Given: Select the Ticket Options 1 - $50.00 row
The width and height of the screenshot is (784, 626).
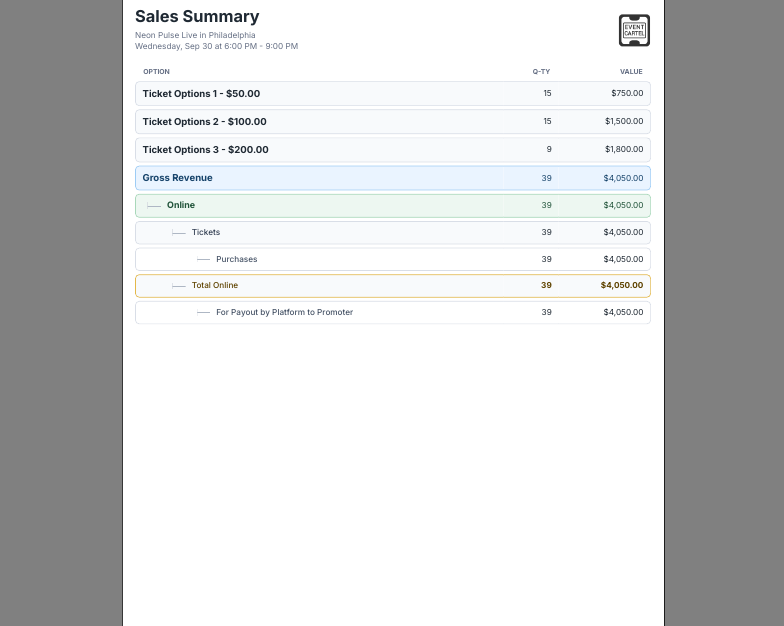Looking at the screenshot, I should (392, 94).
